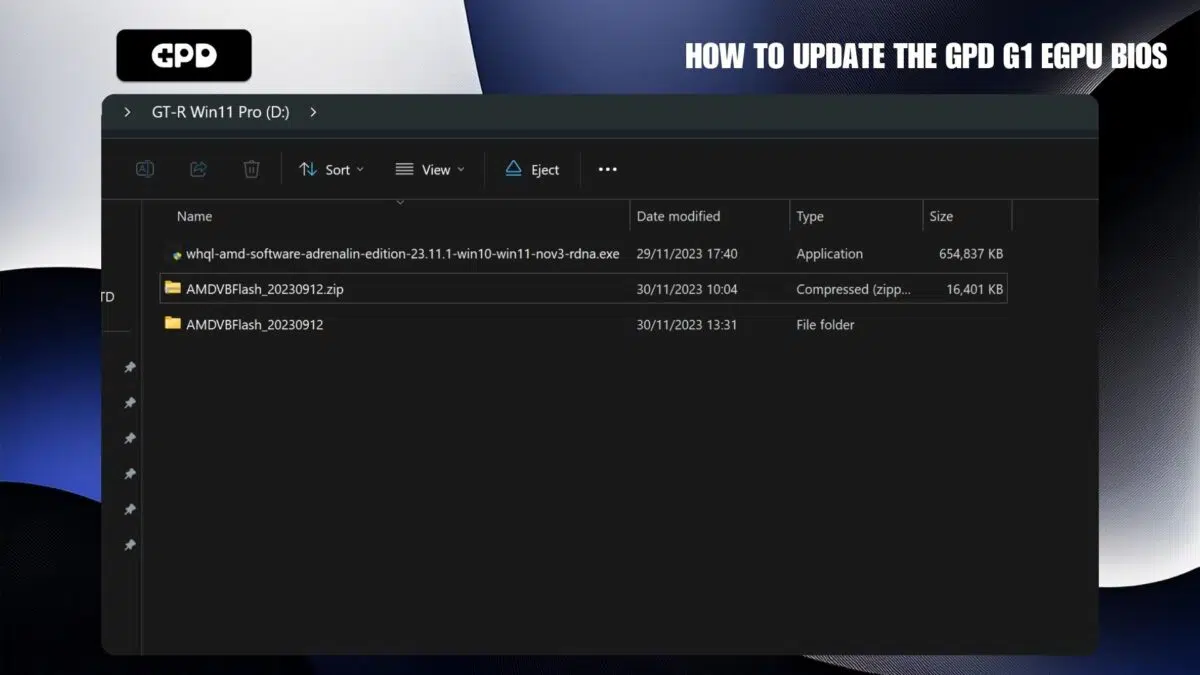
Task: Click the File folder type cell
Action: click(x=825, y=324)
